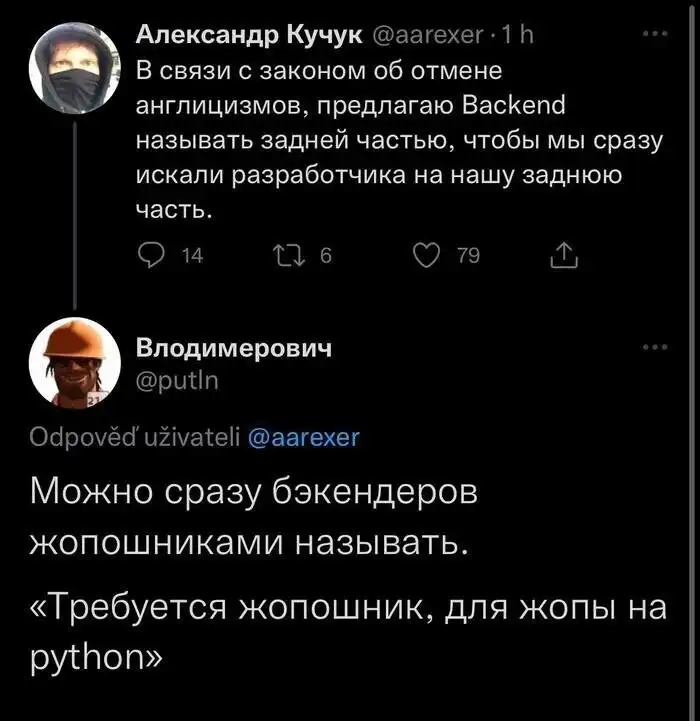
Task: Click the share icon under the tweet
Action: click(563, 257)
